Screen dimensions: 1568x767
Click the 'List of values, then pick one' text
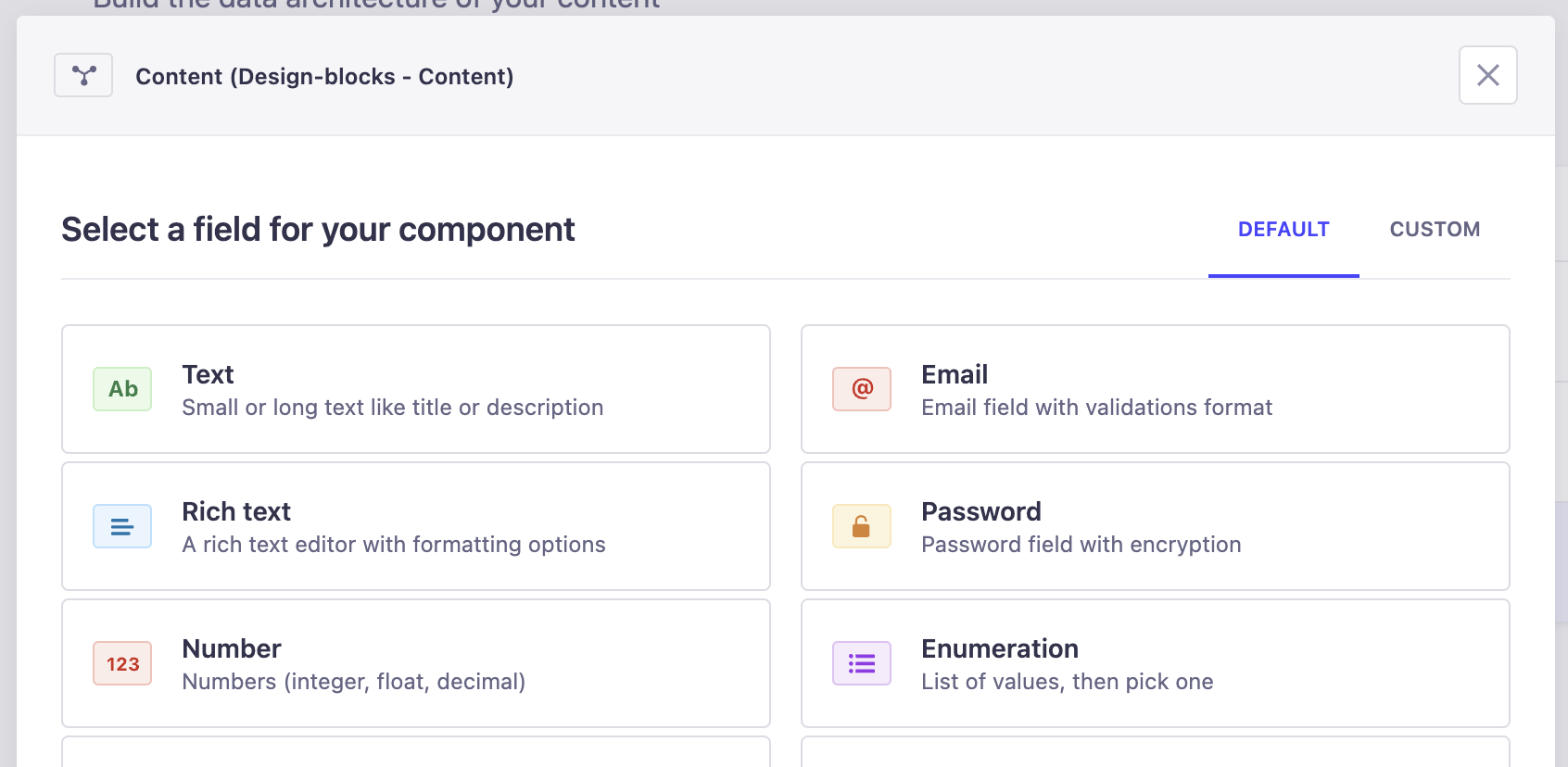1067,682
